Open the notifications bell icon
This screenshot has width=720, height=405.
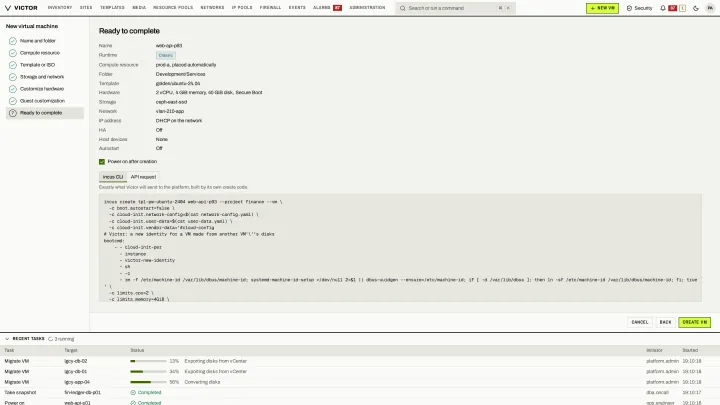[663, 8]
